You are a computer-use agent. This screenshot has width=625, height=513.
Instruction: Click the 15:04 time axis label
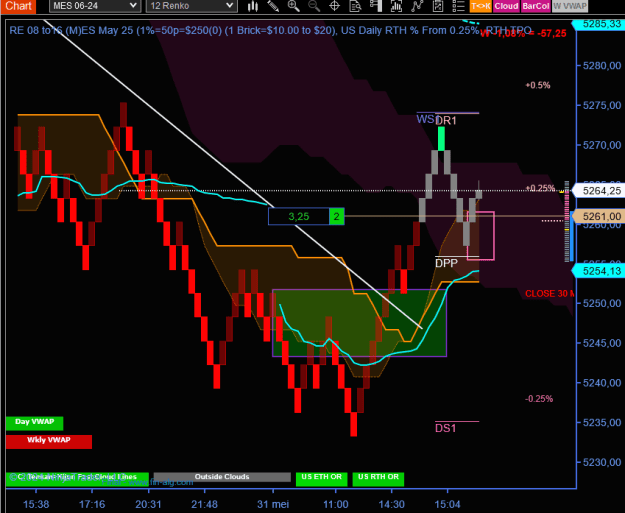pyautogui.click(x=447, y=504)
